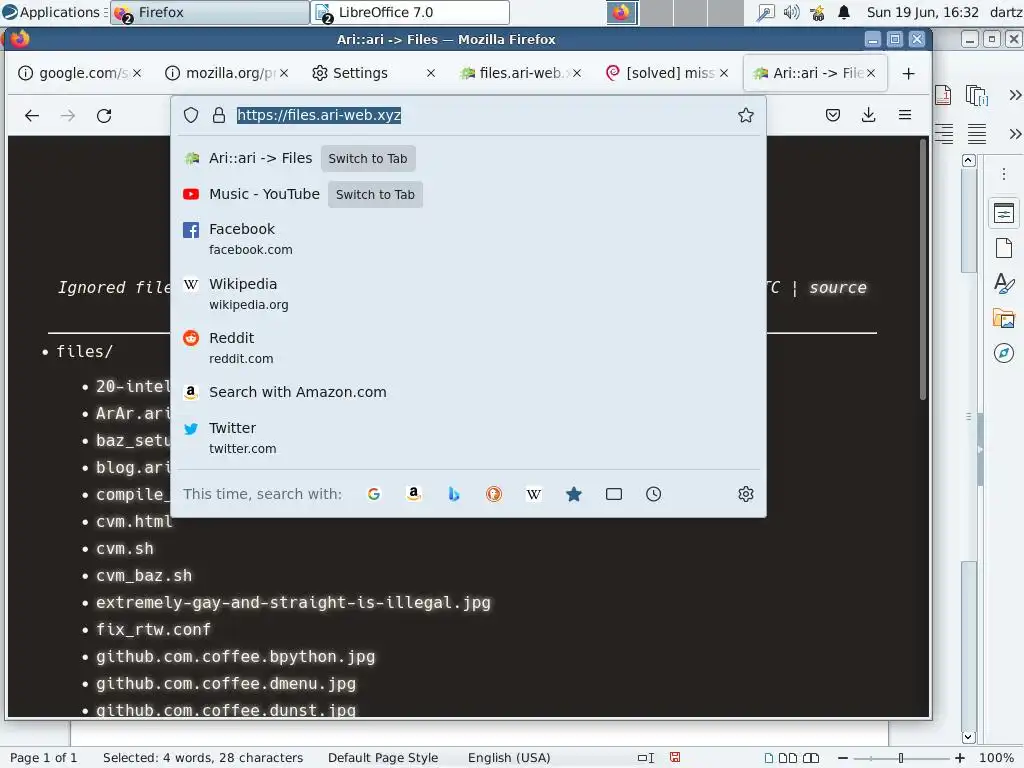Open the Firefox downloads panel icon
This screenshot has width=1024, height=768.
tap(869, 115)
